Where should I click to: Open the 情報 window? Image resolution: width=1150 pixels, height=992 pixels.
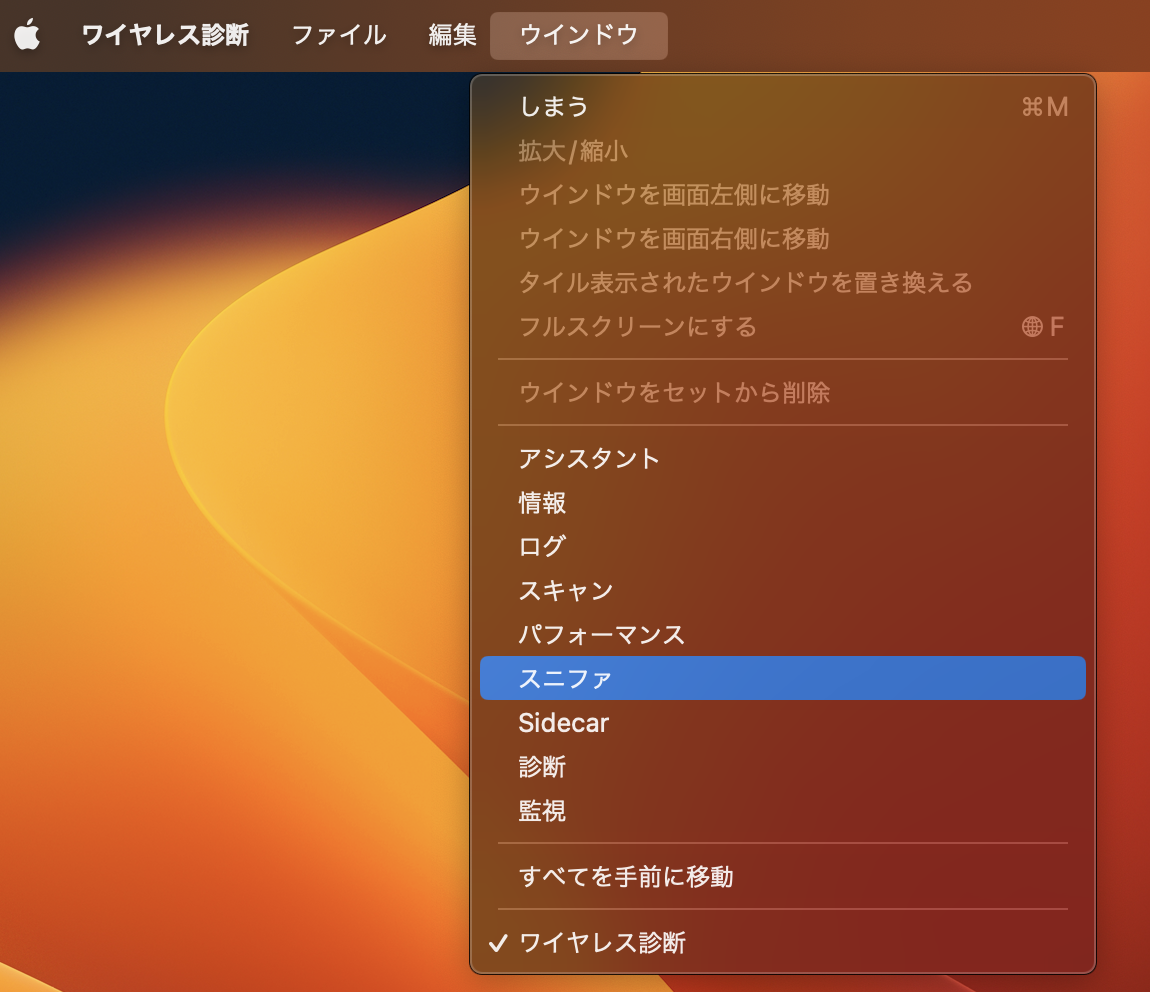(x=541, y=503)
